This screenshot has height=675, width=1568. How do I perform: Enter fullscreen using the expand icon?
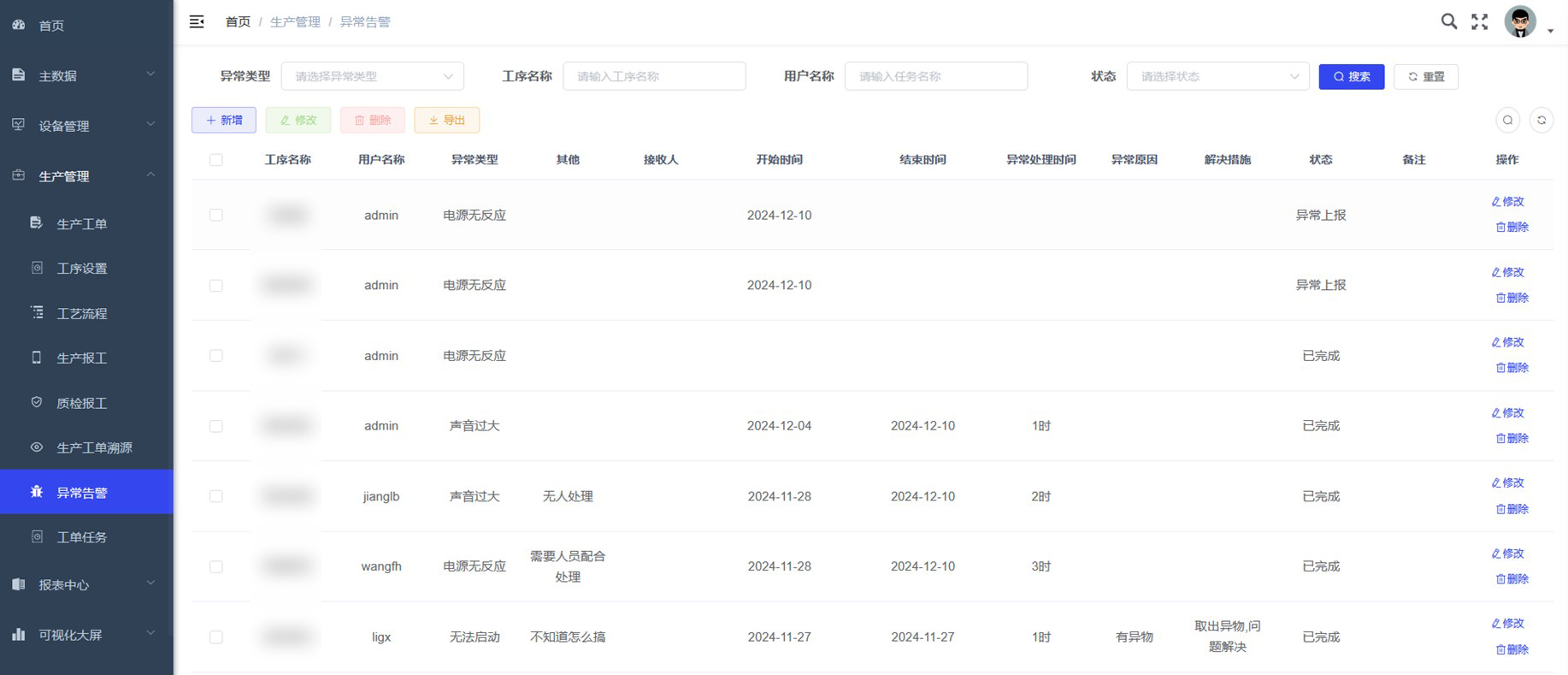tap(1479, 22)
